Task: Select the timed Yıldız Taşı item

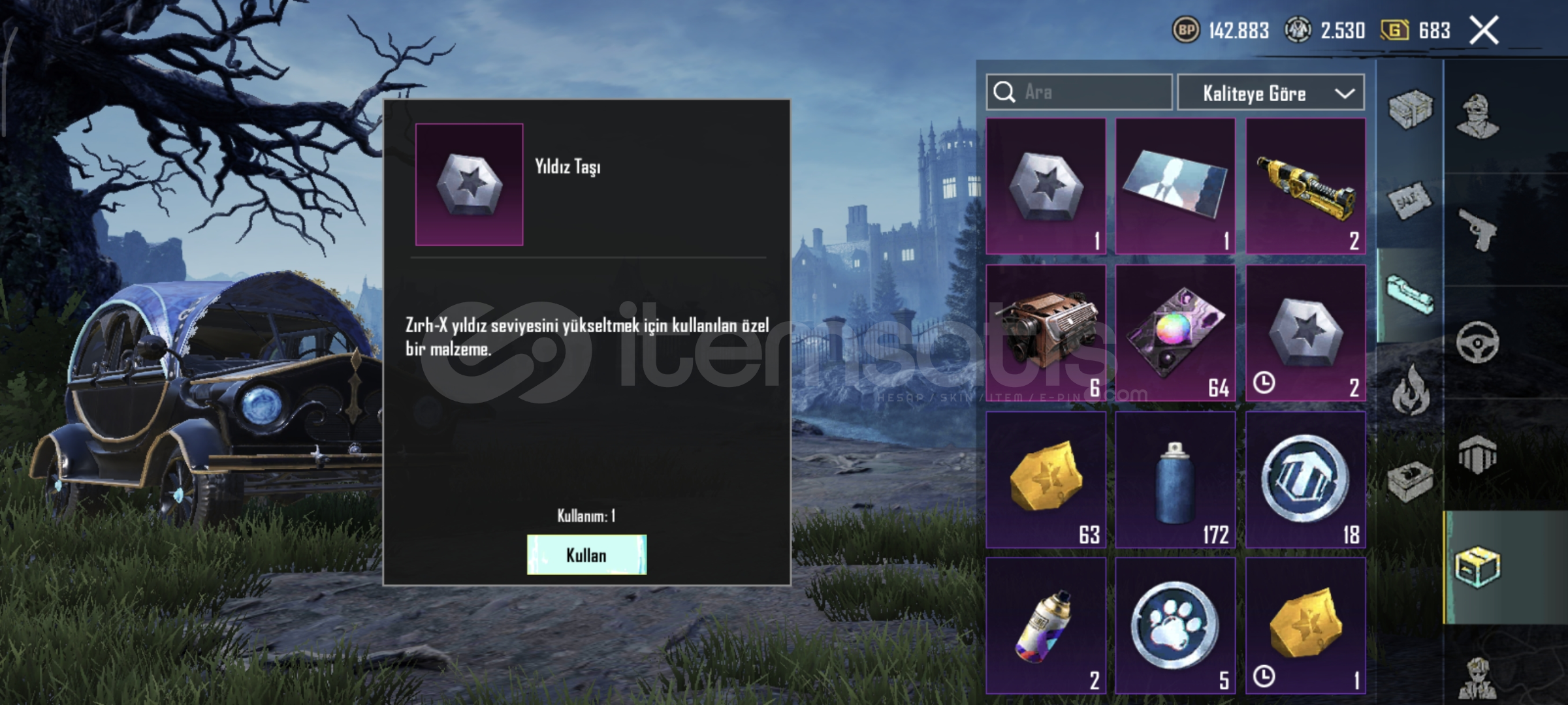Action: tap(1305, 332)
